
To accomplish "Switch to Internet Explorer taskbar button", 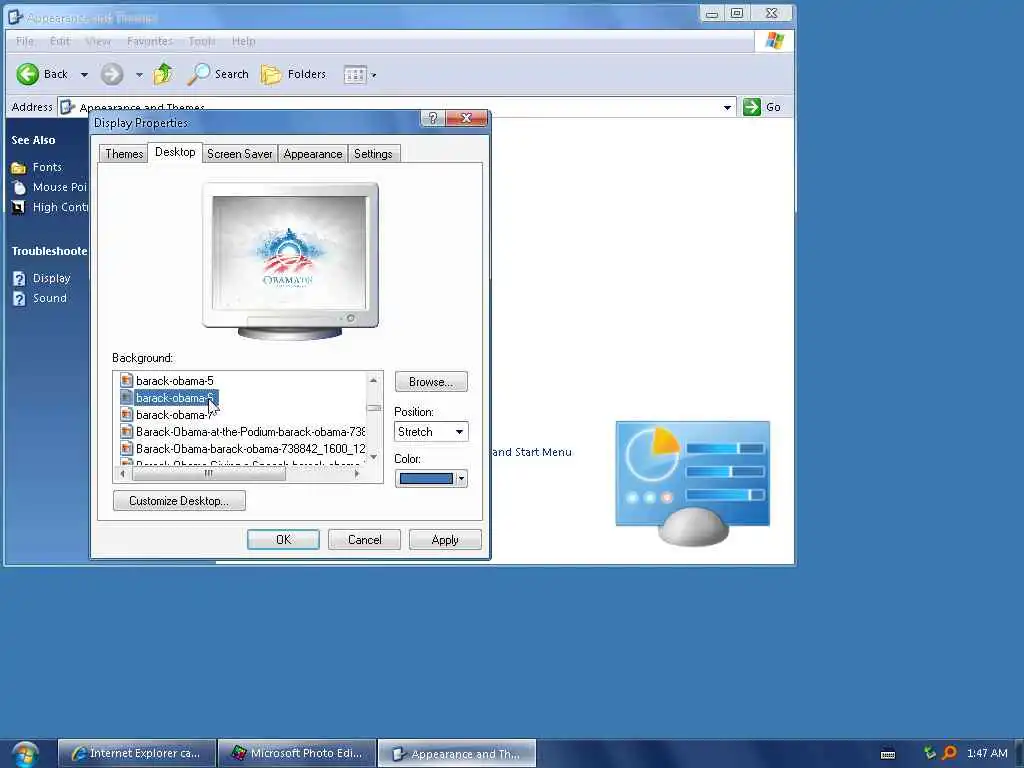I will (x=137, y=754).
